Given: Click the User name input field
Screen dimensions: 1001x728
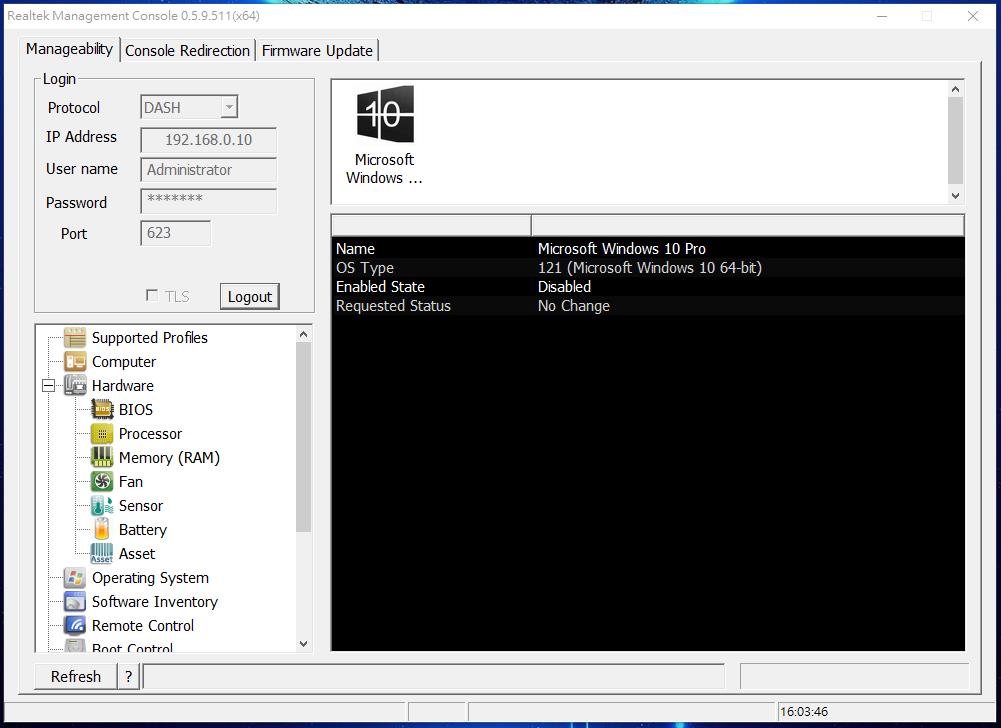Looking at the screenshot, I should point(209,170).
